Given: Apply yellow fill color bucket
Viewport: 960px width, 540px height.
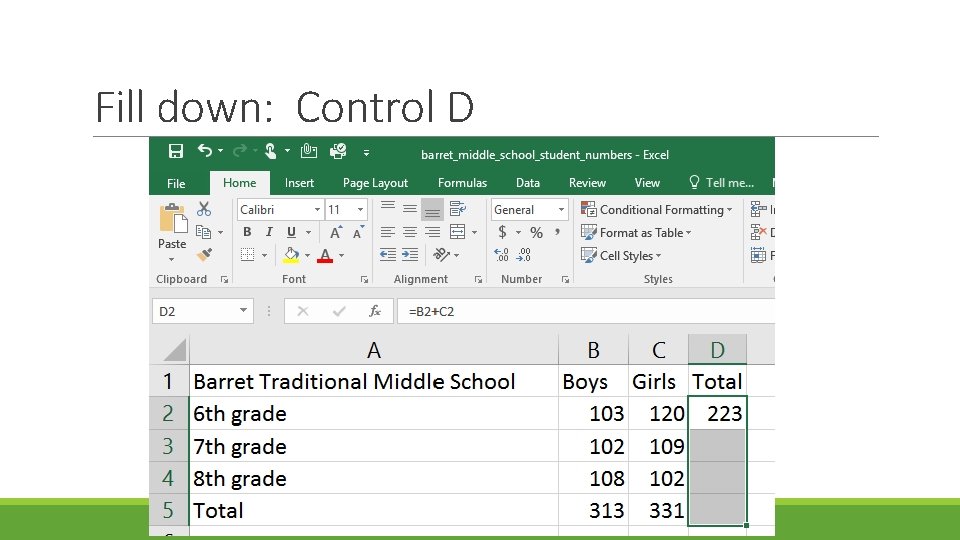Looking at the screenshot, I should tap(291, 255).
